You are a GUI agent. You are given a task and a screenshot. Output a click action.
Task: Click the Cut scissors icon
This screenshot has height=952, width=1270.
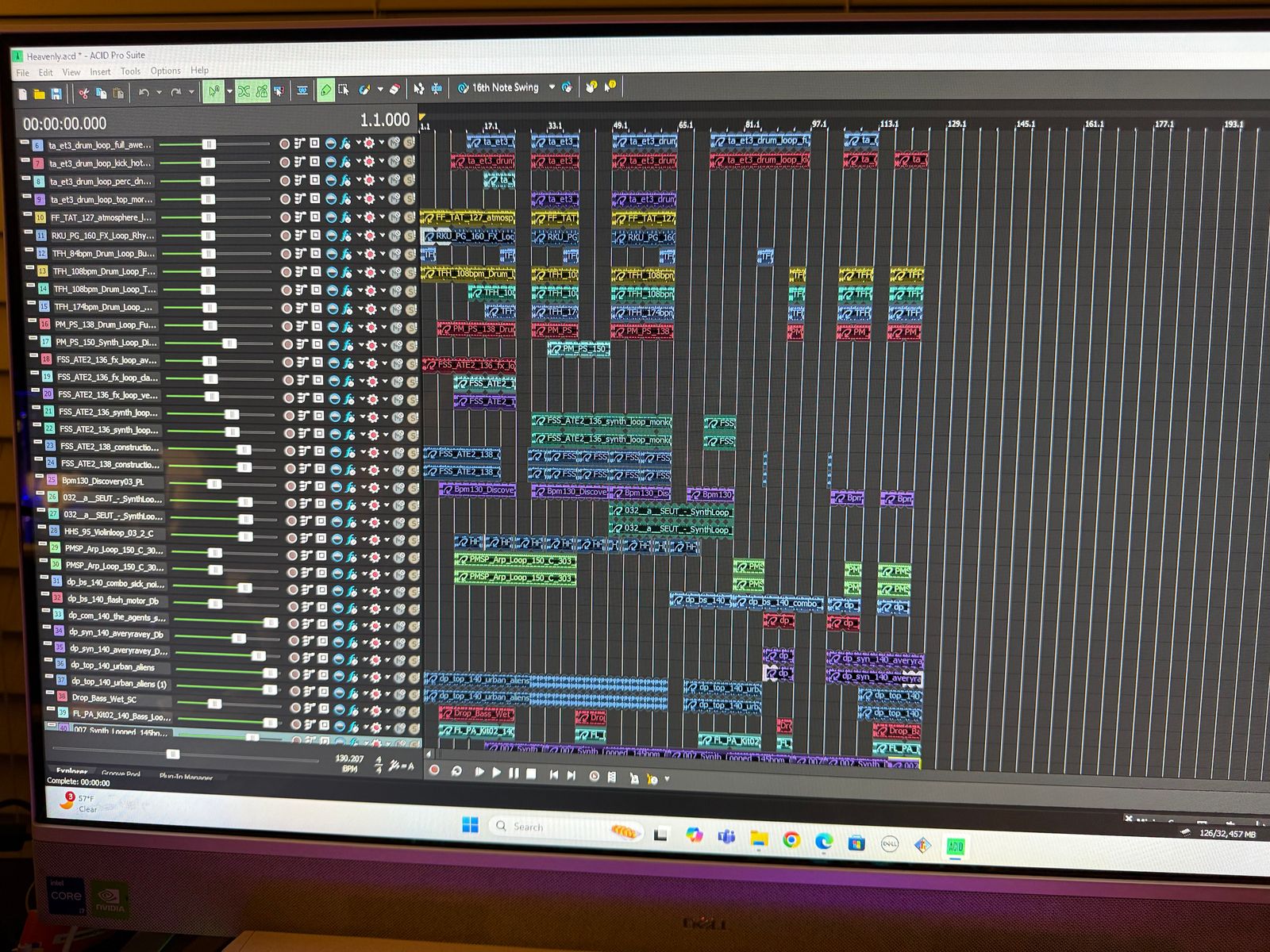point(83,94)
